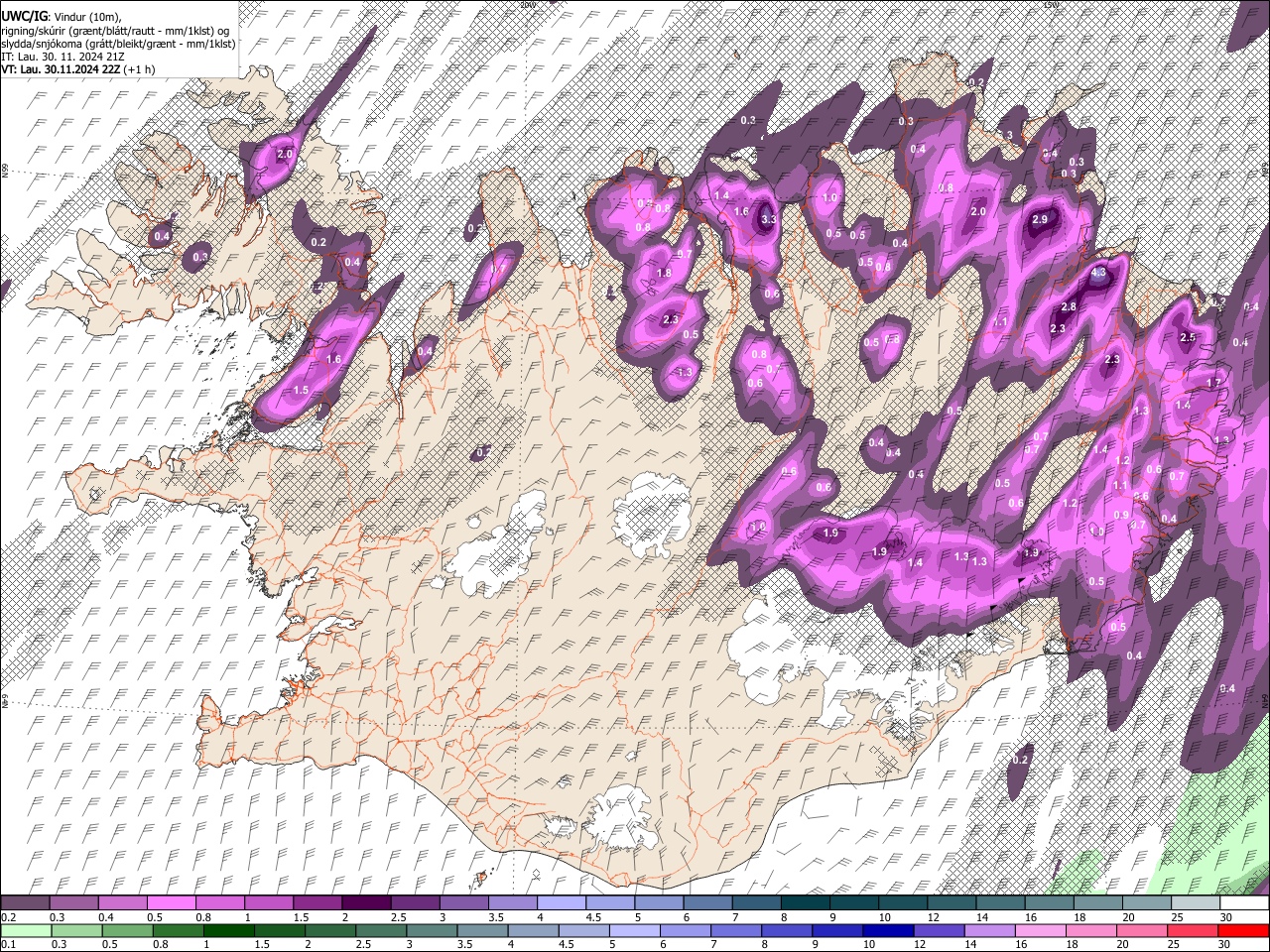Select the dark teal 8–9 top-row legend swatch
The height and width of the screenshot is (952, 1270).
click(805, 903)
